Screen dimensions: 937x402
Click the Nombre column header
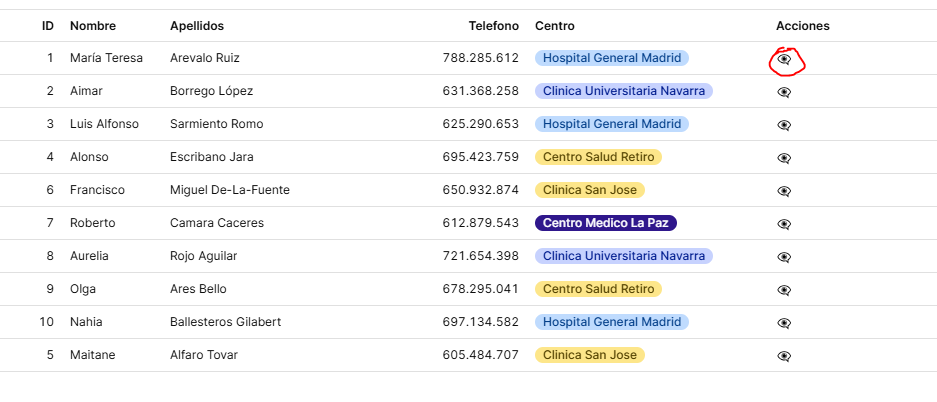click(93, 26)
